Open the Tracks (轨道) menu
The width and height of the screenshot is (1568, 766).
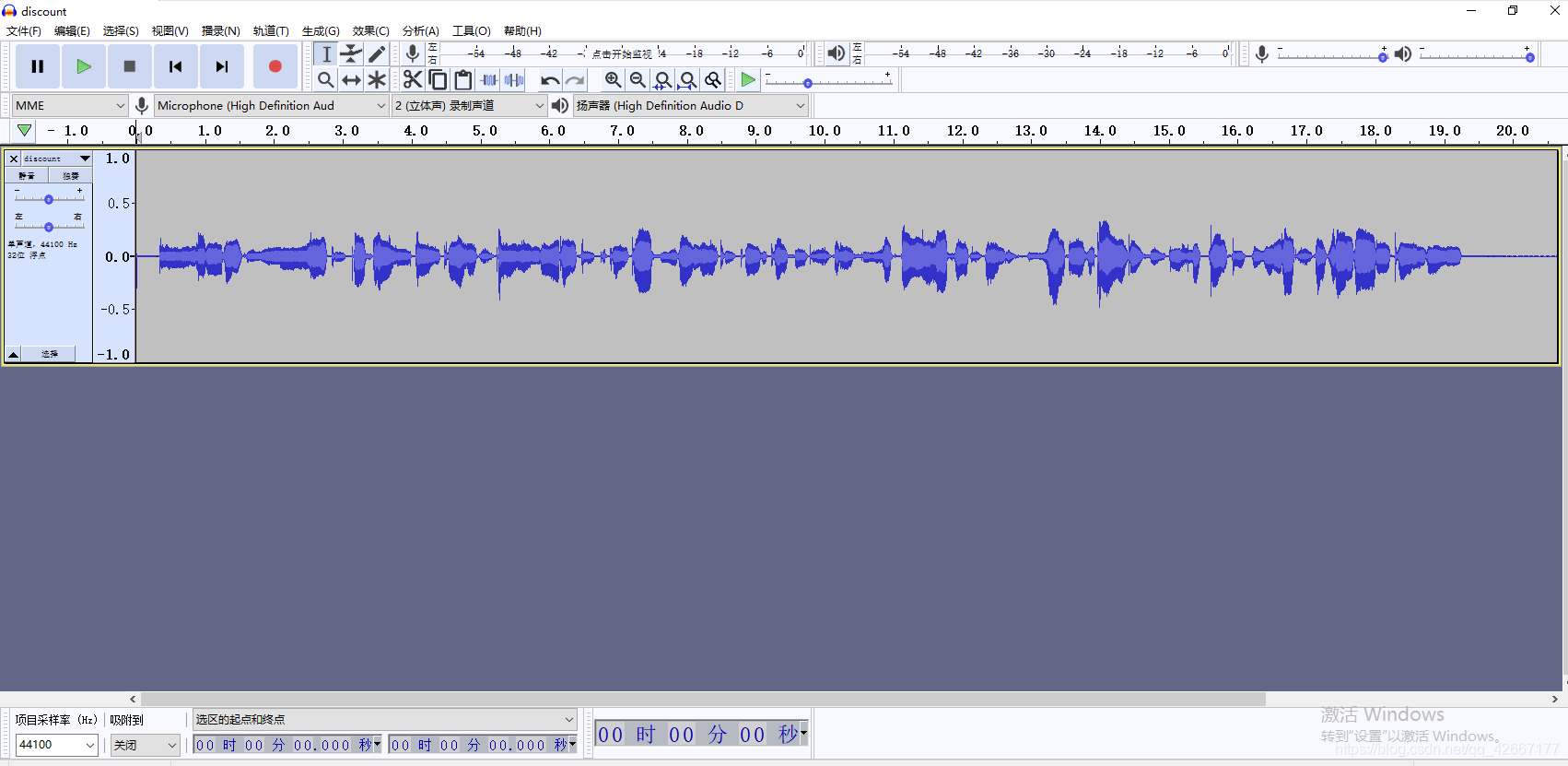click(271, 31)
